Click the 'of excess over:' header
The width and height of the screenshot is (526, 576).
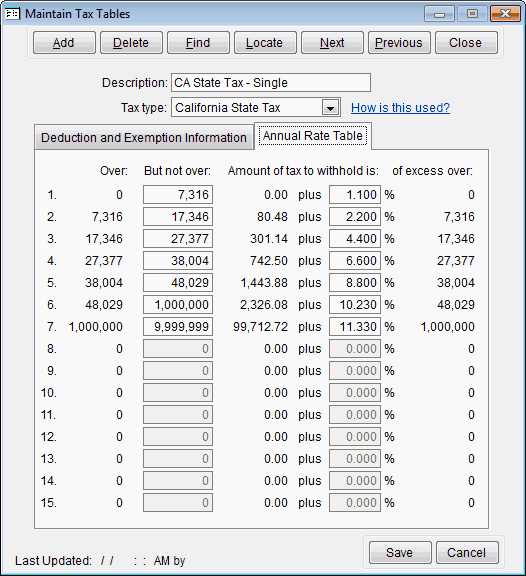(432, 171)
